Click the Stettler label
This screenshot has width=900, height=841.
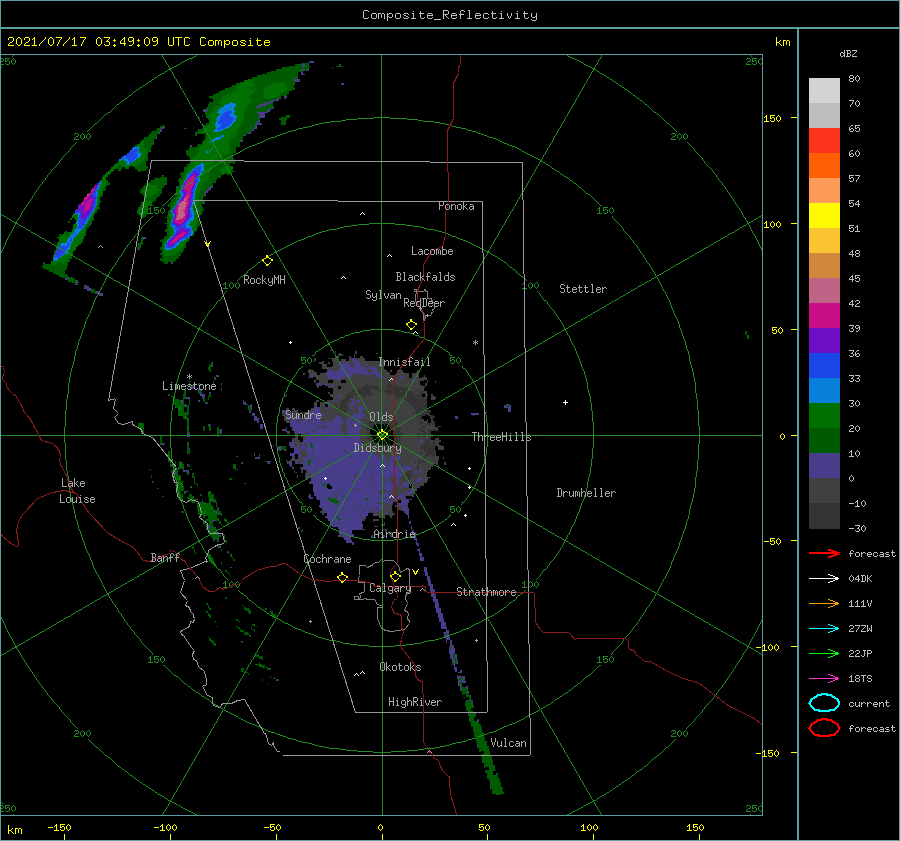click(583, 289)
